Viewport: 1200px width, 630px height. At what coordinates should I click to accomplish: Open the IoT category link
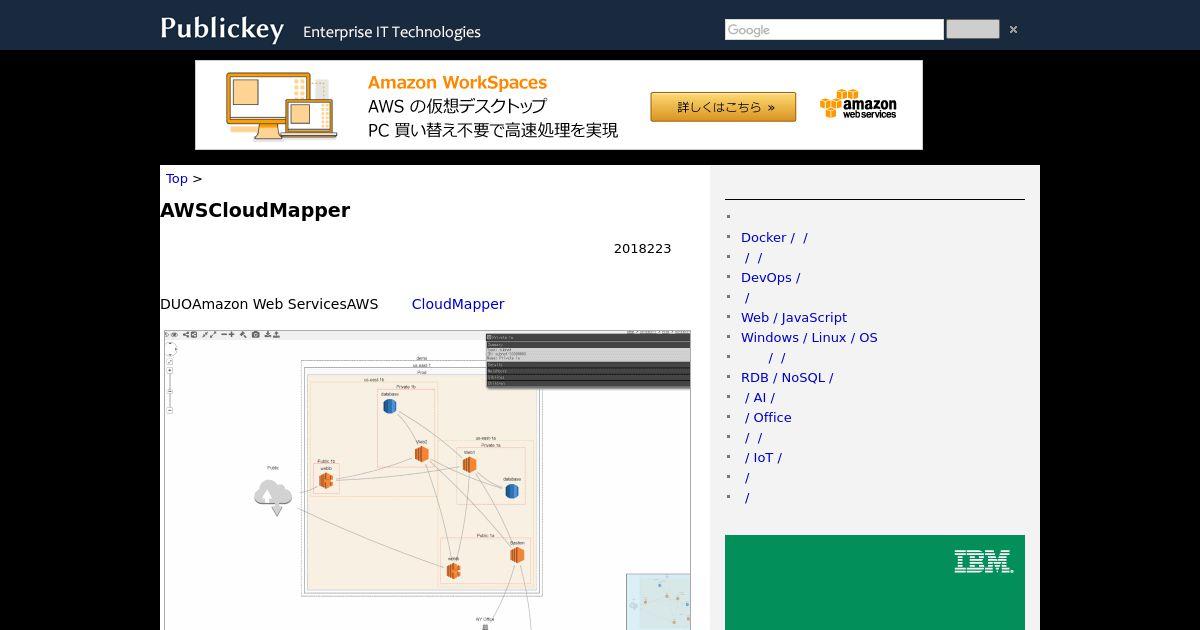coord(763,457)
